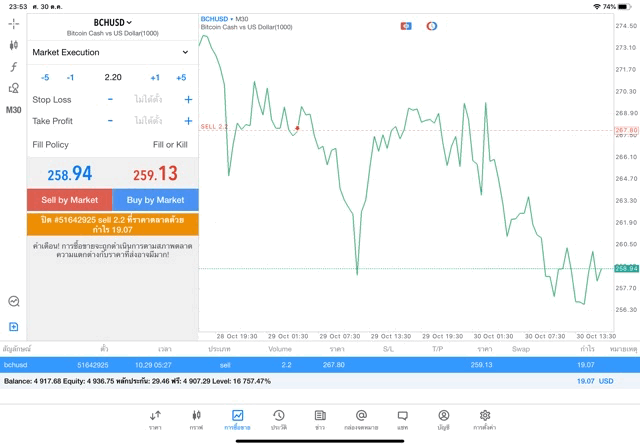Click Buy by Market button

point(156,200)
